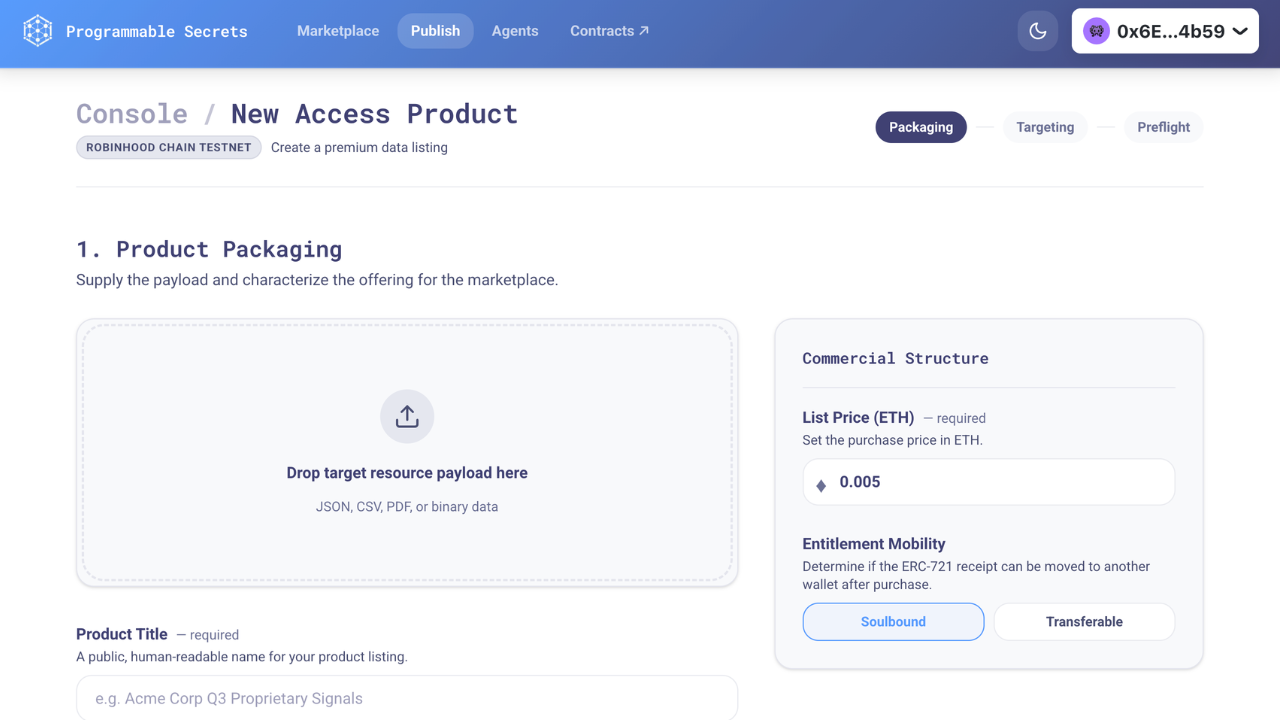Click the Programmable Secrets logo icon
This screenshot has height=720, width=1280.
click(38, 31)
